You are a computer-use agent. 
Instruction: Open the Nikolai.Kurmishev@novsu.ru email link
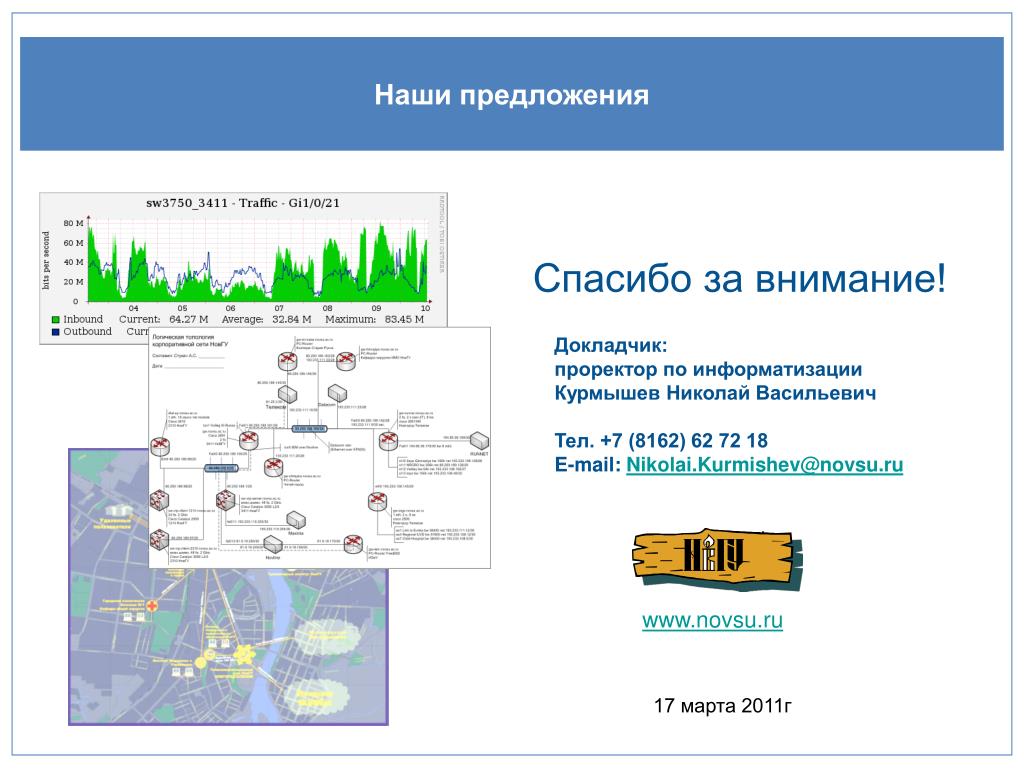click(x=764, y=464)
